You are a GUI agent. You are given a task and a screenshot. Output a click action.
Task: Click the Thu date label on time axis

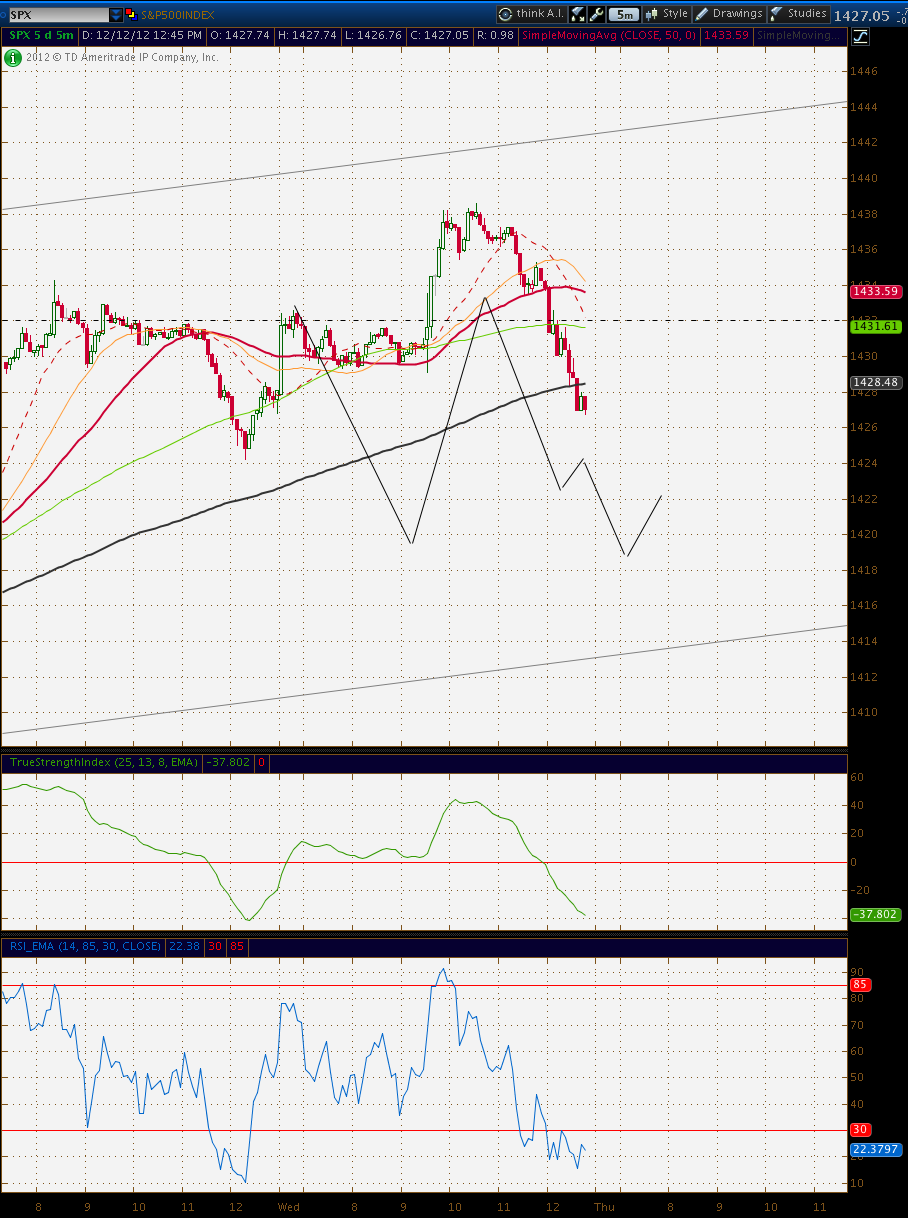pyautogui.click(x=604, y=1207)
